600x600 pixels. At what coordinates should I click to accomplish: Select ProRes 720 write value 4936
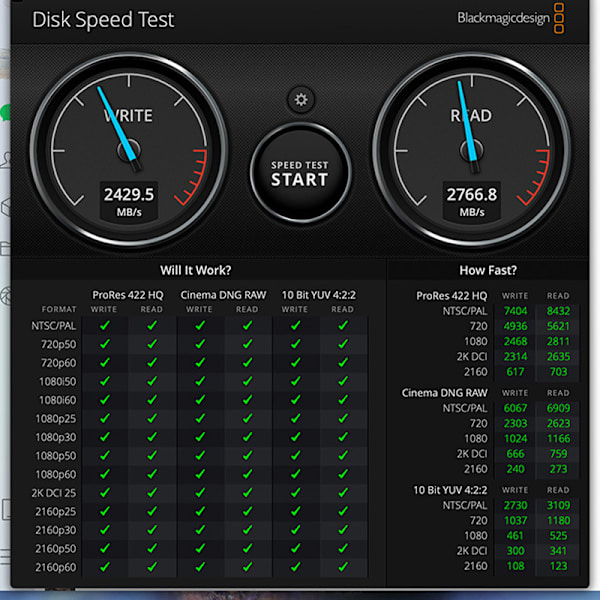coord(515,326)
